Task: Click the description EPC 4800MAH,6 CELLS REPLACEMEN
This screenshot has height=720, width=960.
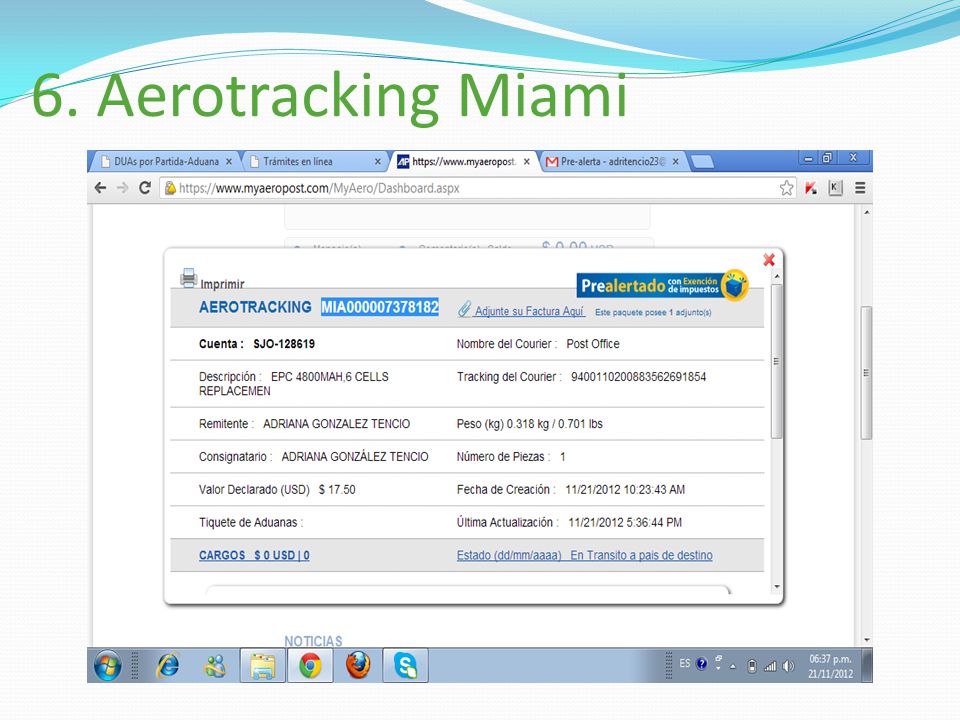Action: click(x=294, y=384)
